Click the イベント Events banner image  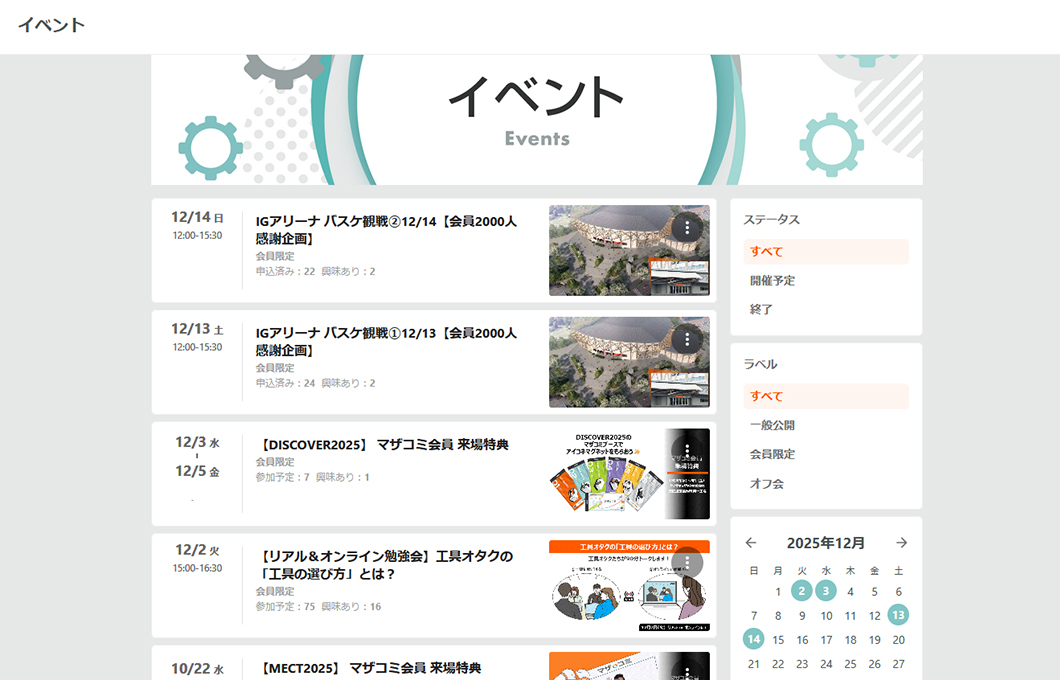(x=537, y=120)
